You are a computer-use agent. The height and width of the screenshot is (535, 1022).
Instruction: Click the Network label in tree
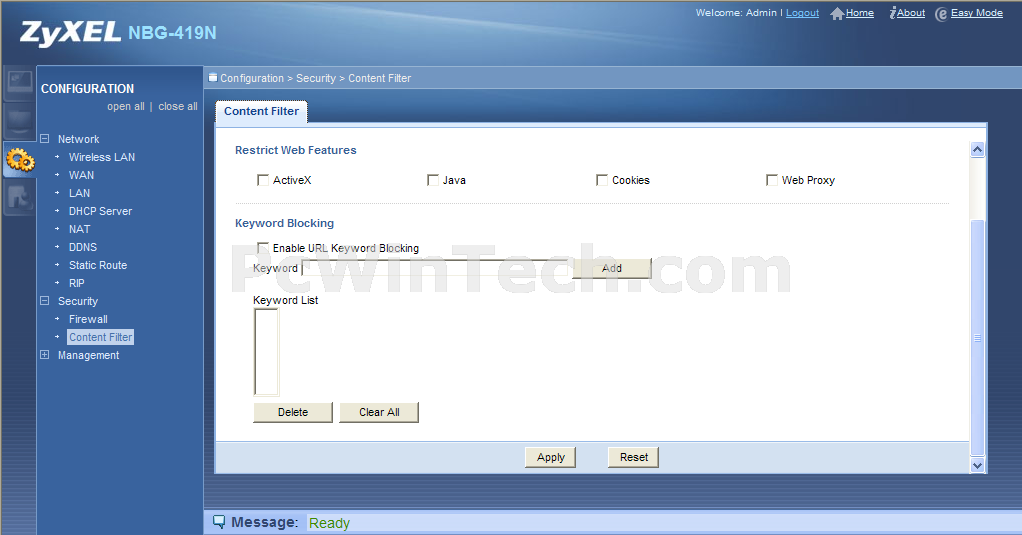pyautogui.click(x=78, y=139)
